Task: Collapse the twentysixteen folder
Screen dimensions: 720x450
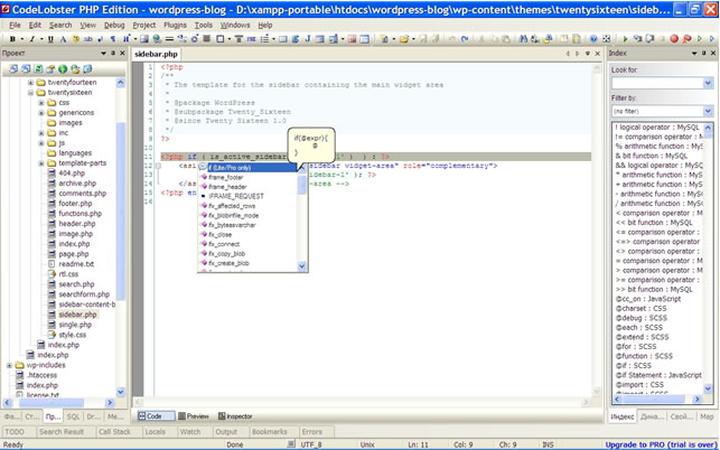Action: [x=31, y=93]
